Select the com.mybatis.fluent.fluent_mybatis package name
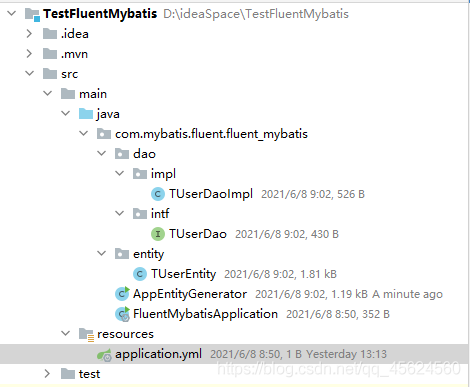 pos(211,134)
